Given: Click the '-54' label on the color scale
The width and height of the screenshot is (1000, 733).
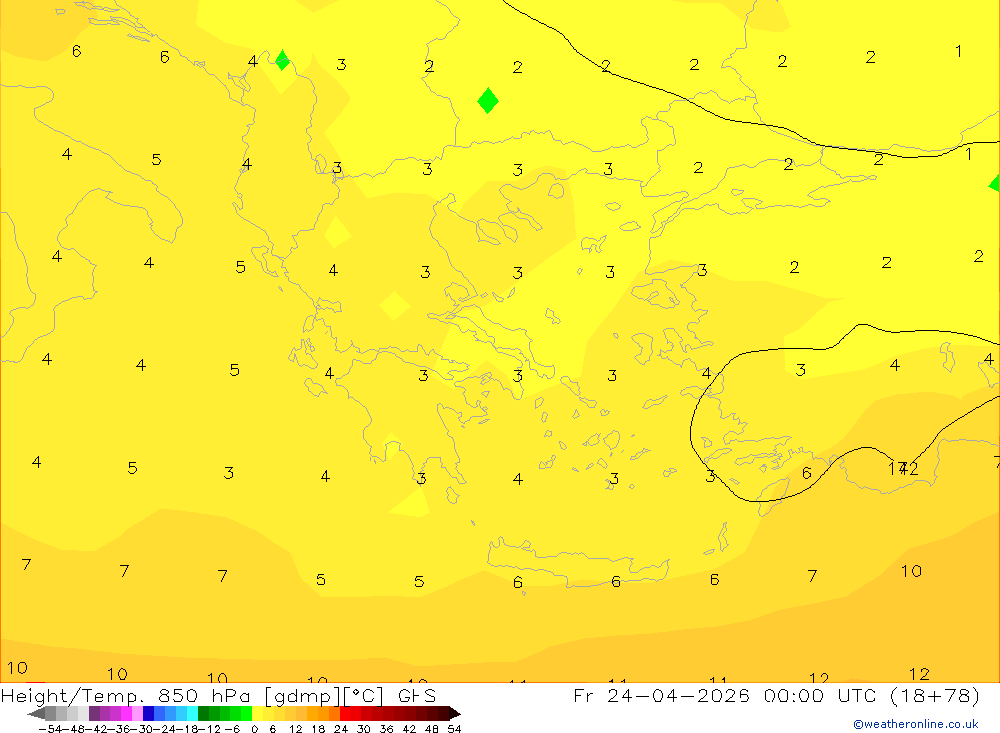Looking at the screenshot, I should tap(50, 729).
